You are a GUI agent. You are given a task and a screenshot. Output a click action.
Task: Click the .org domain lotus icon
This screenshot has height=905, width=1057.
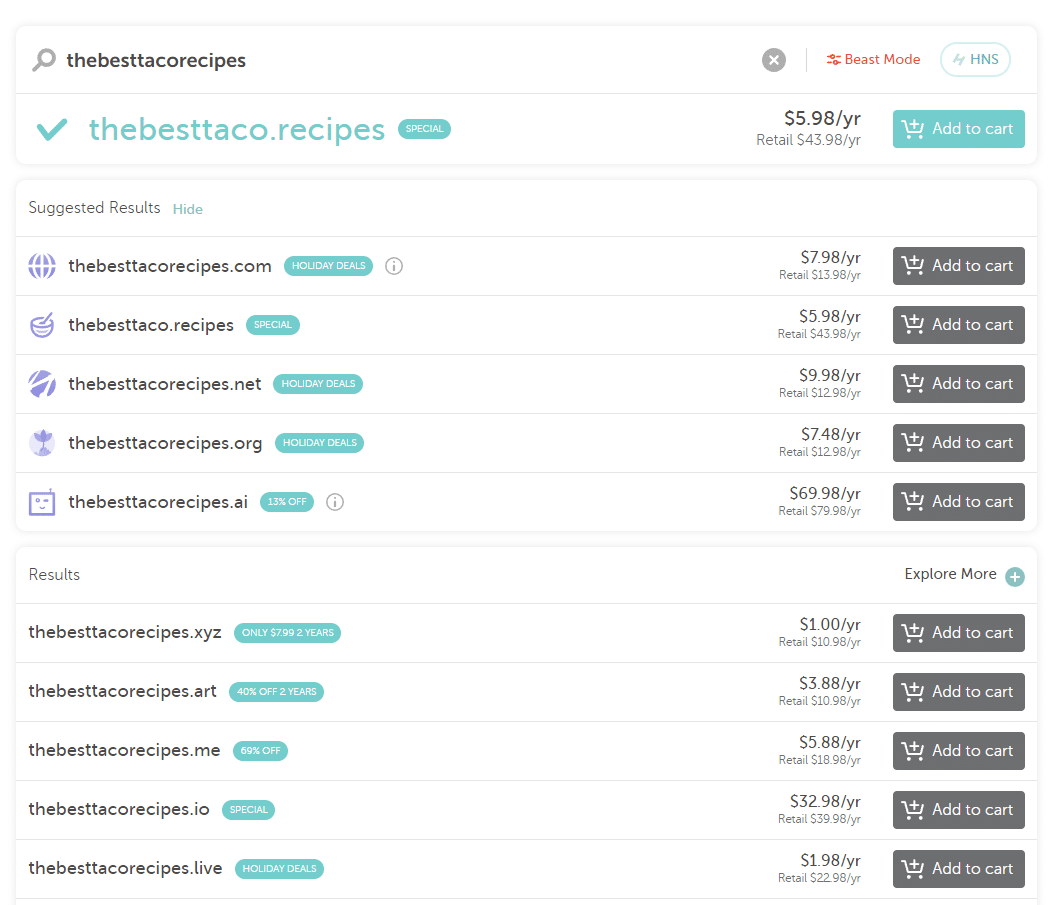coord(42,443)
